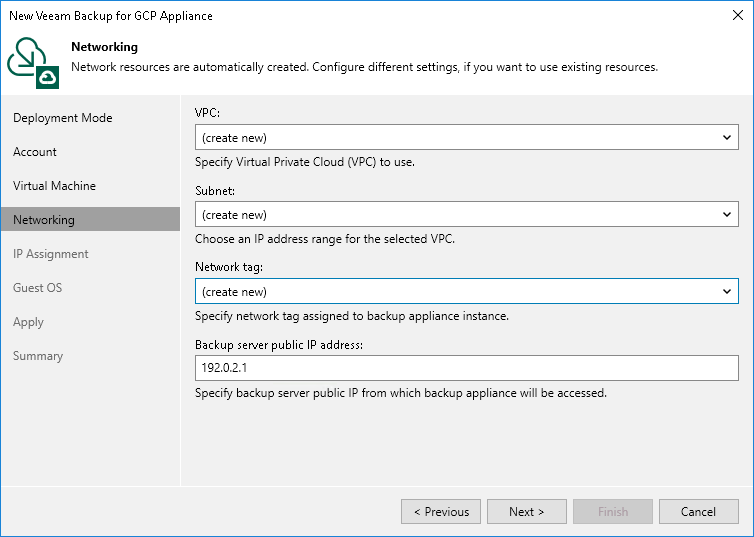This screenshot has height=537, width=754.
Task: Click the IP Assignment step
Action: 50,254
